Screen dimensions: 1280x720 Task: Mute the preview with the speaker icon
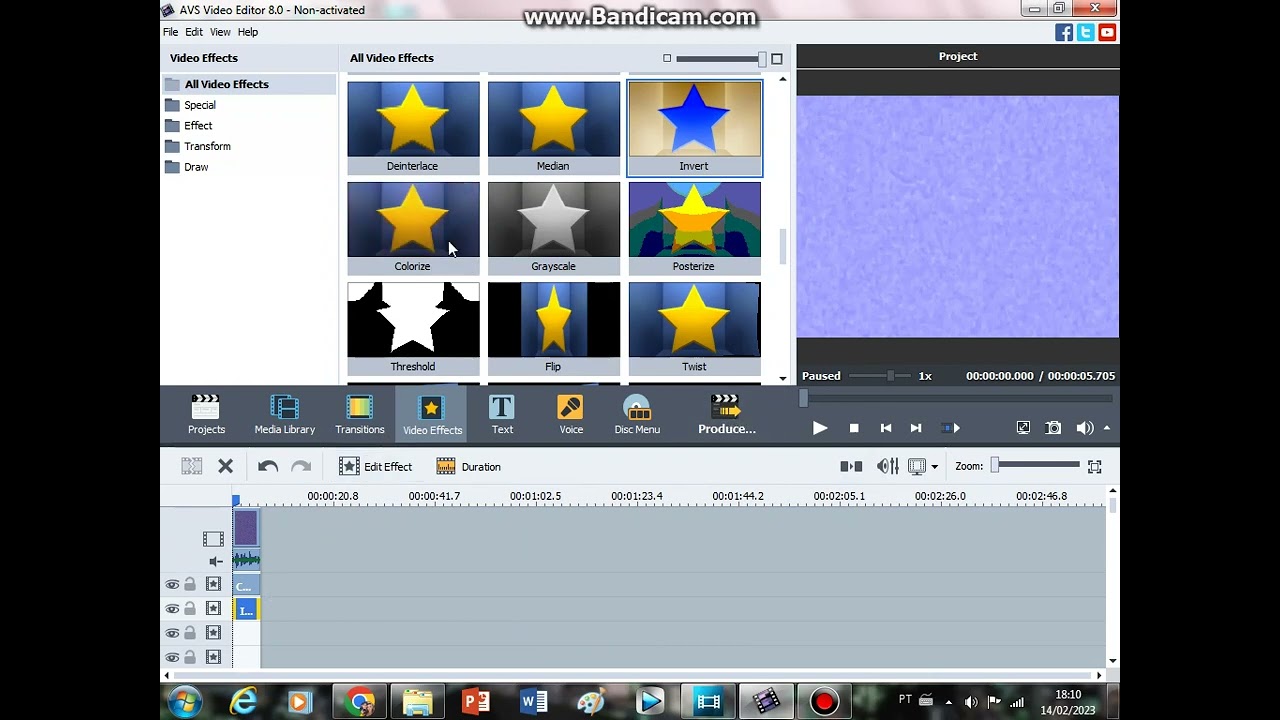(x=1084, y=428)
